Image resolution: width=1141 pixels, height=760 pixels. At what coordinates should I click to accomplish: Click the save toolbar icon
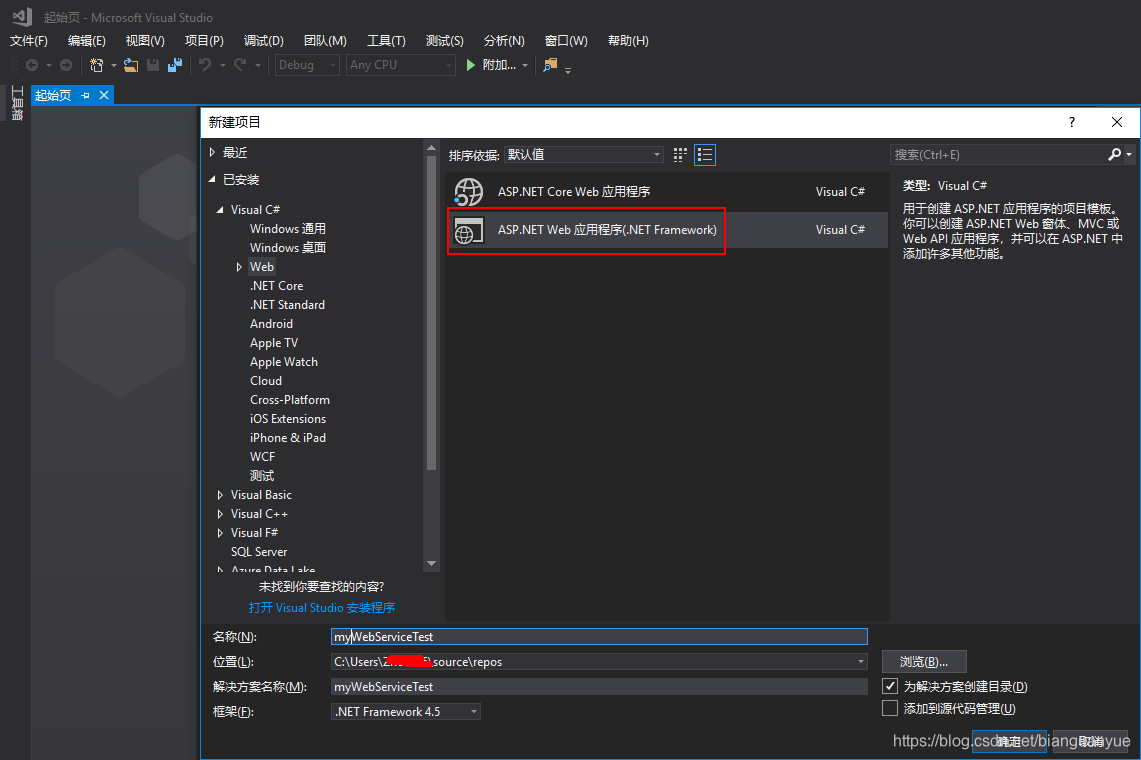pyautogui.click(x=153, y=65)
